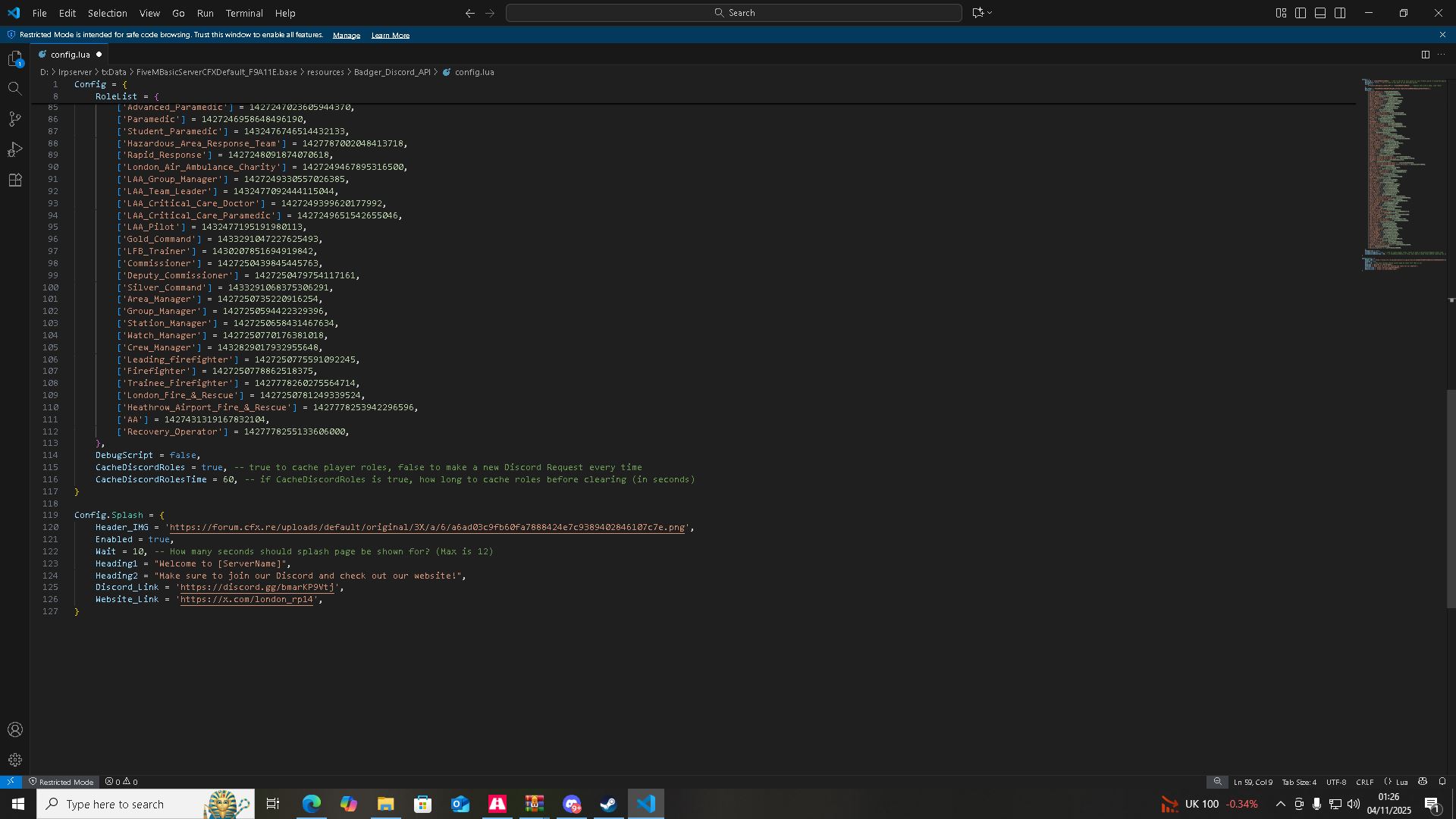Click split editor right icon
1456x819 pixels.
[x=1425, y=55]
